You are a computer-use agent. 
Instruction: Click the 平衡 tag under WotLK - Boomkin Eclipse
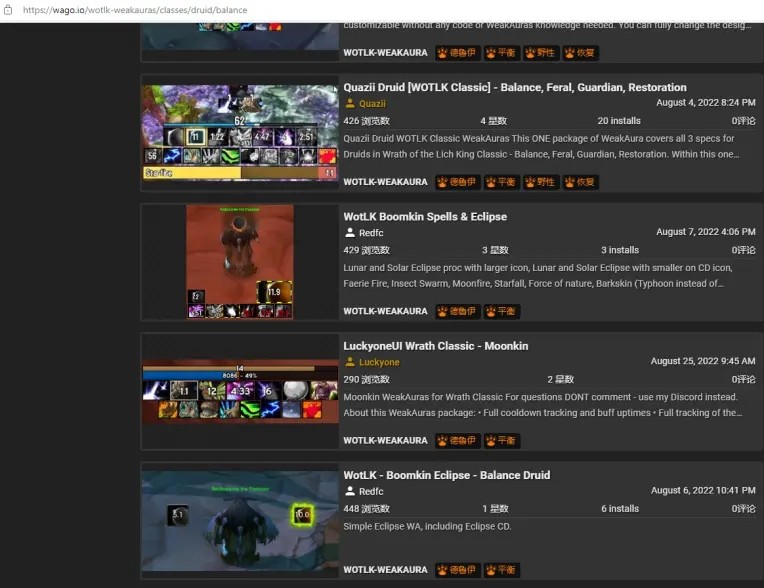(502, 570)
